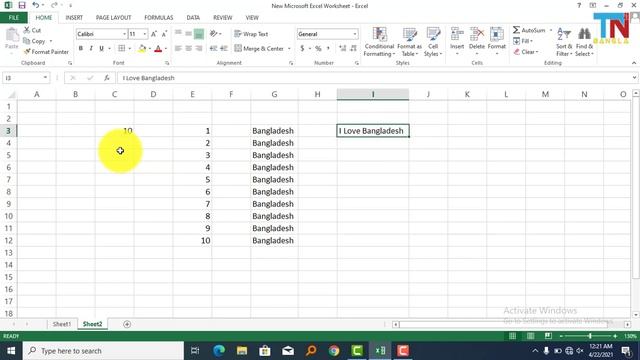Cut the selected cell contents

click(32, 30)
